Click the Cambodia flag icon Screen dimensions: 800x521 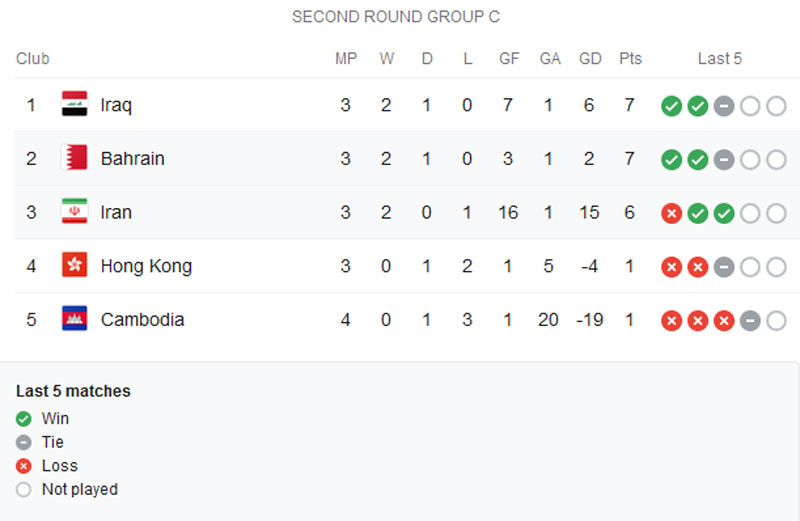[74, 318]
